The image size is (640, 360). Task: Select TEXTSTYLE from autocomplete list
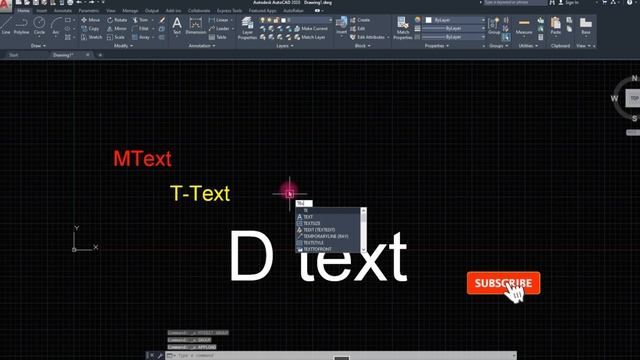coord(328,242)
